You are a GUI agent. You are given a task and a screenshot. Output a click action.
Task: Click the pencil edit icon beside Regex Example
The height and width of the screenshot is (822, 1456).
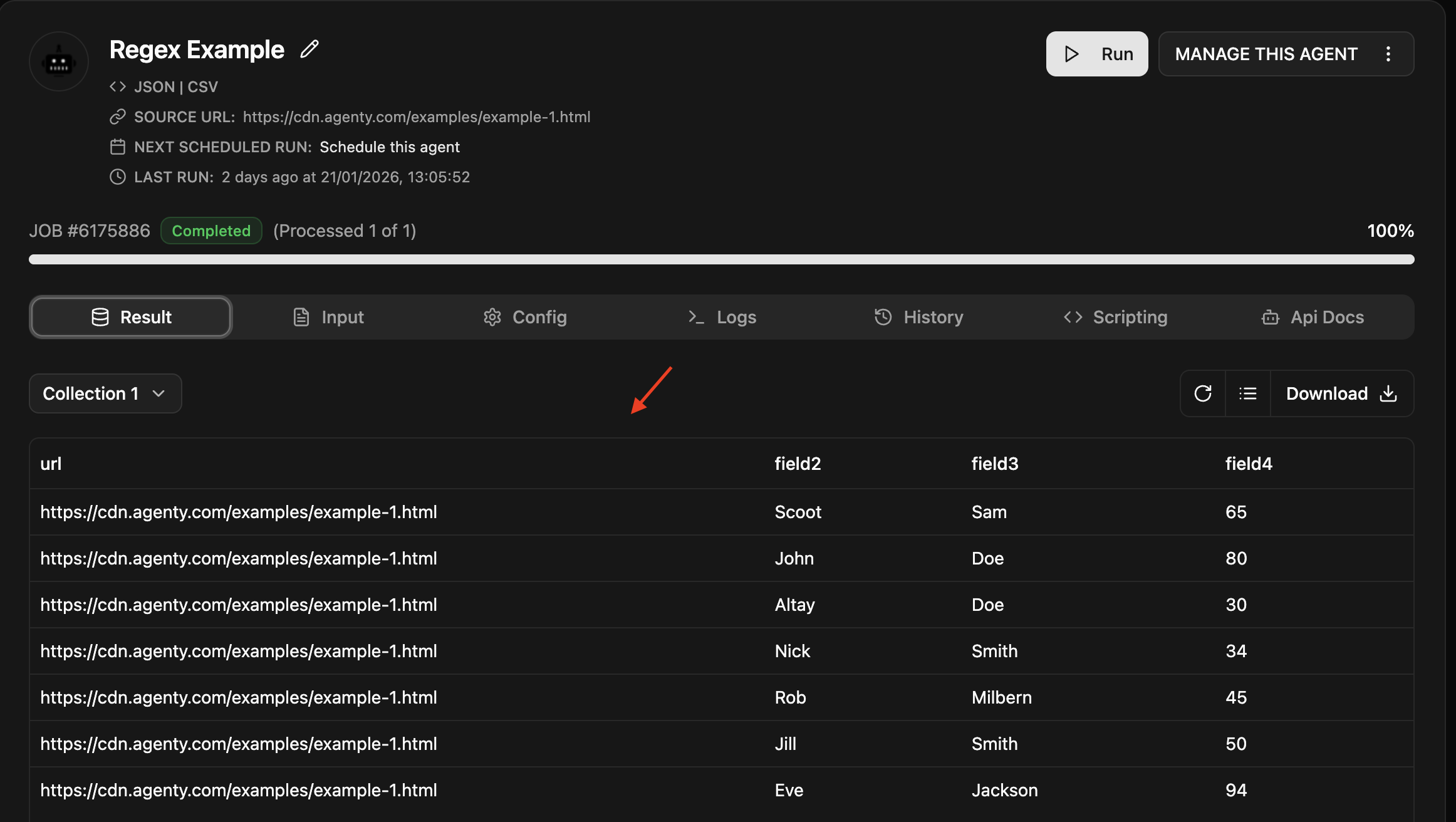point(309,49)
